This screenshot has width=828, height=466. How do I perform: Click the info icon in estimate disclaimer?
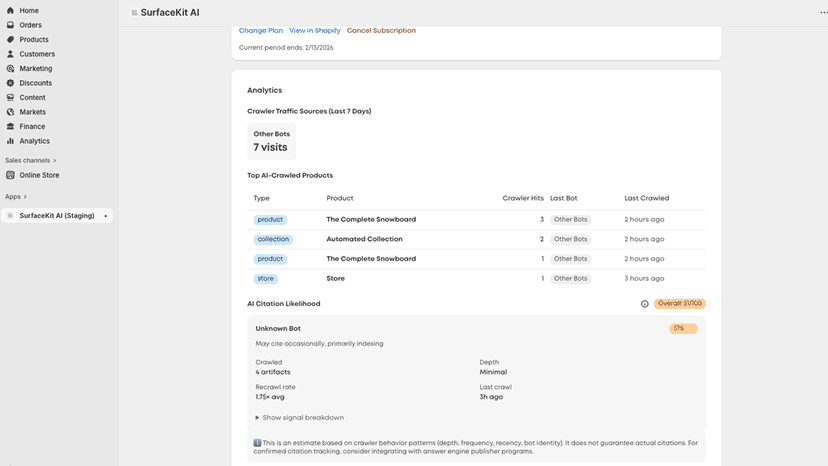click(x=257, y=443)
